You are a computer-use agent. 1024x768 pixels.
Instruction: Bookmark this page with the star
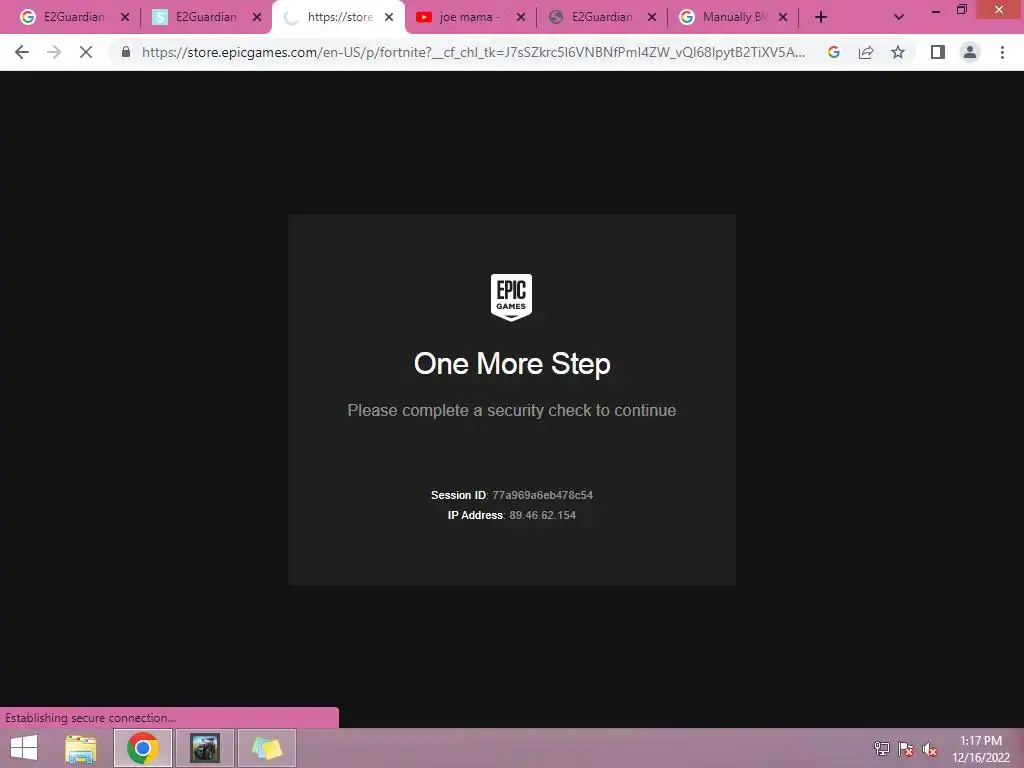tap(898, 52)
